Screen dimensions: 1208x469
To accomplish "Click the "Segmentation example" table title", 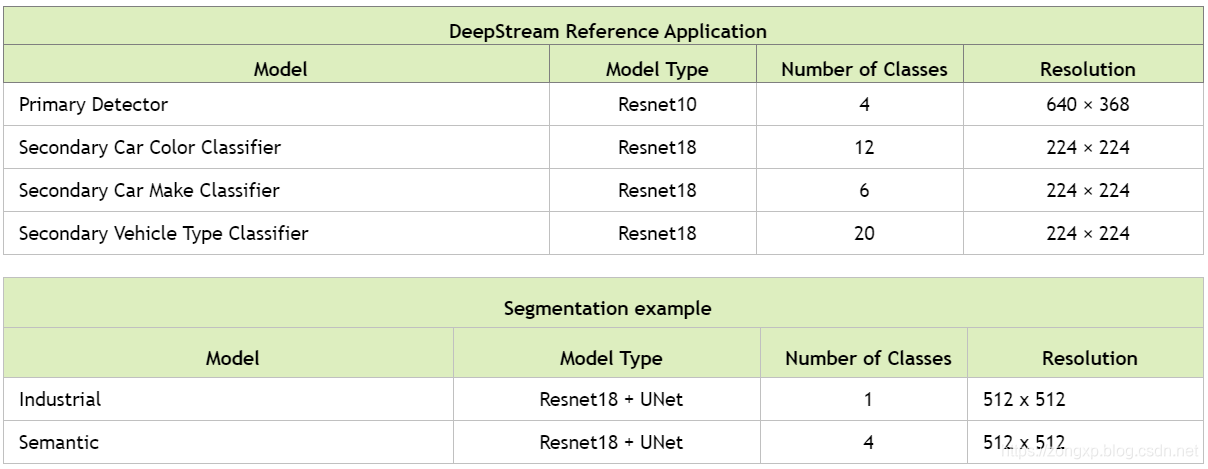I will (x=608, y=308).
